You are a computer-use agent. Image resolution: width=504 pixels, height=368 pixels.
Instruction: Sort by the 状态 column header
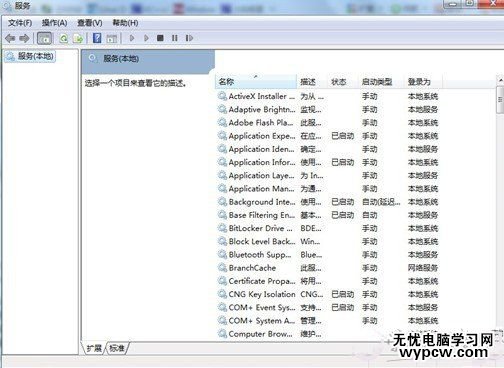pos(342,81)
